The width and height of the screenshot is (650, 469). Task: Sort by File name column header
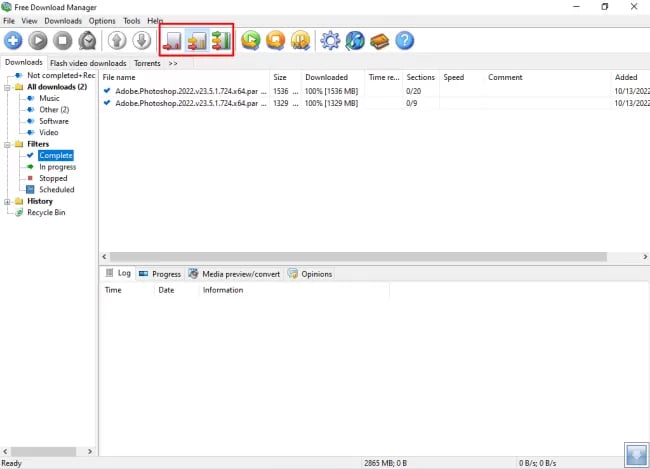[184, 78]
